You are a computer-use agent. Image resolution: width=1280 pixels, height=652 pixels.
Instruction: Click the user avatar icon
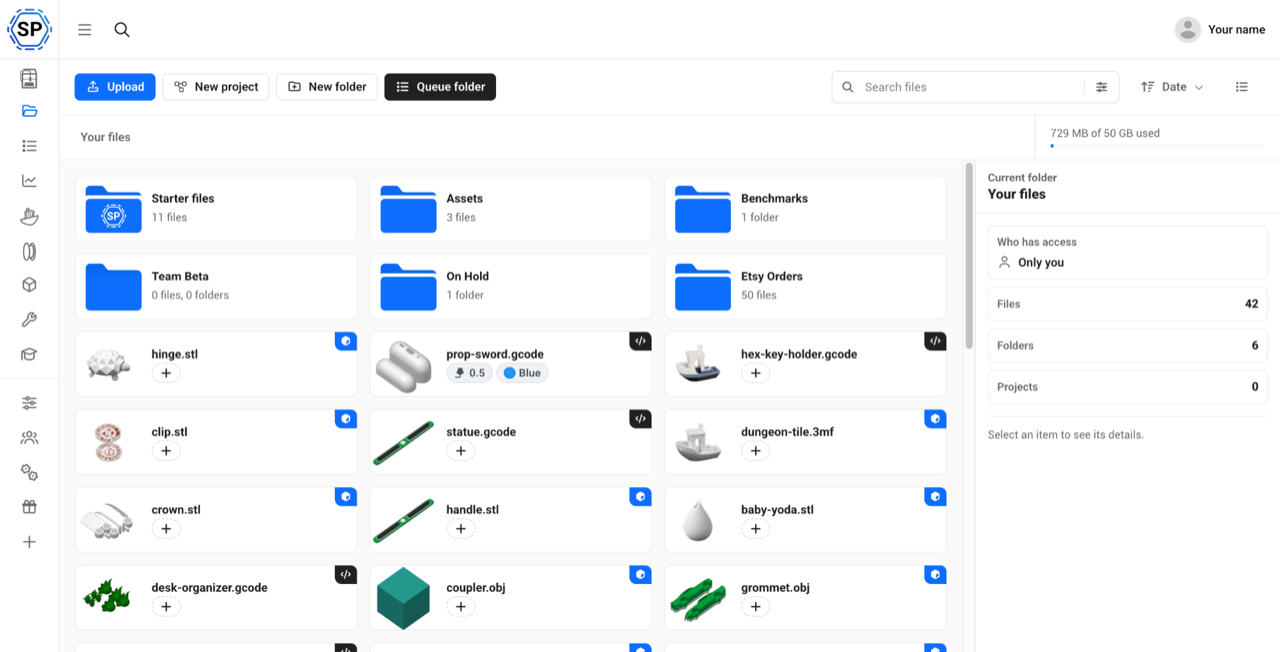[x=1187, y=30]
